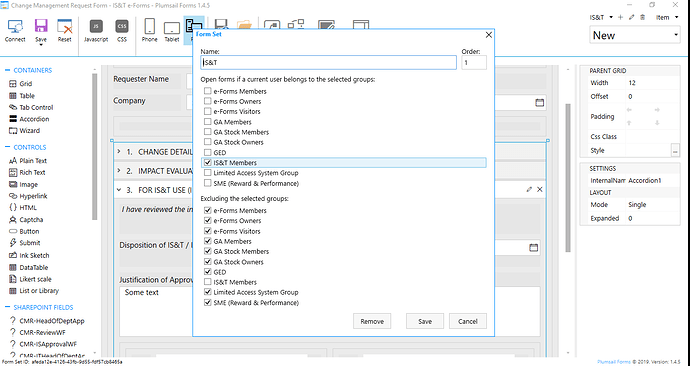
Task: Click the Save floppy disk toolbar icon
Action: point(40,26)
